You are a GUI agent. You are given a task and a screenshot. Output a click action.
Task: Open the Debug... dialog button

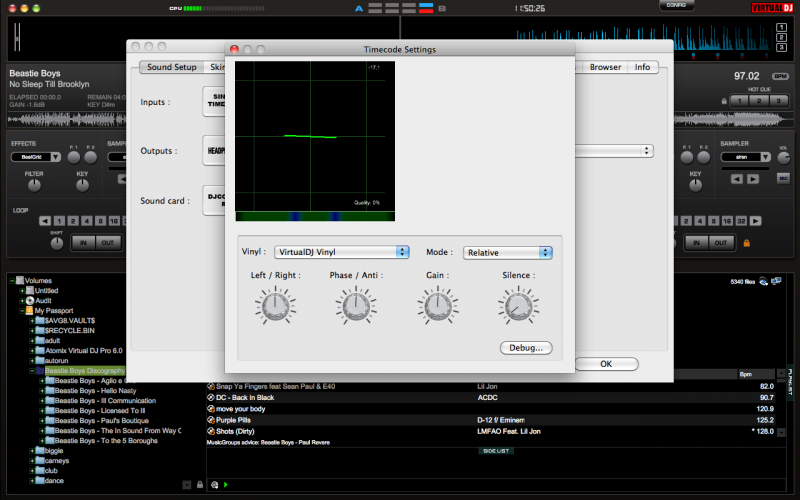point(526,348)
